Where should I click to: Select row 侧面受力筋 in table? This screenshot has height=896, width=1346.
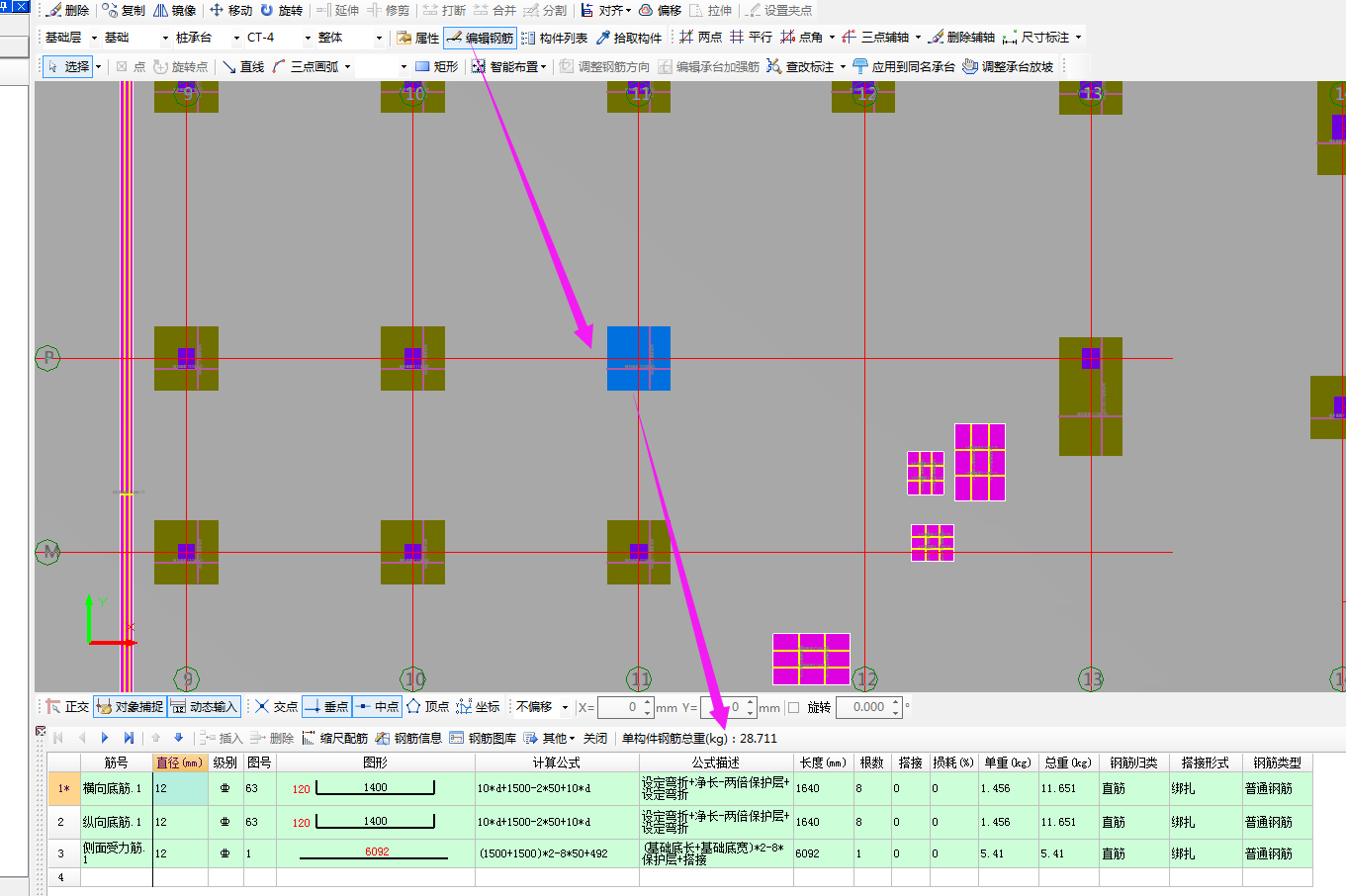(679, 853)
